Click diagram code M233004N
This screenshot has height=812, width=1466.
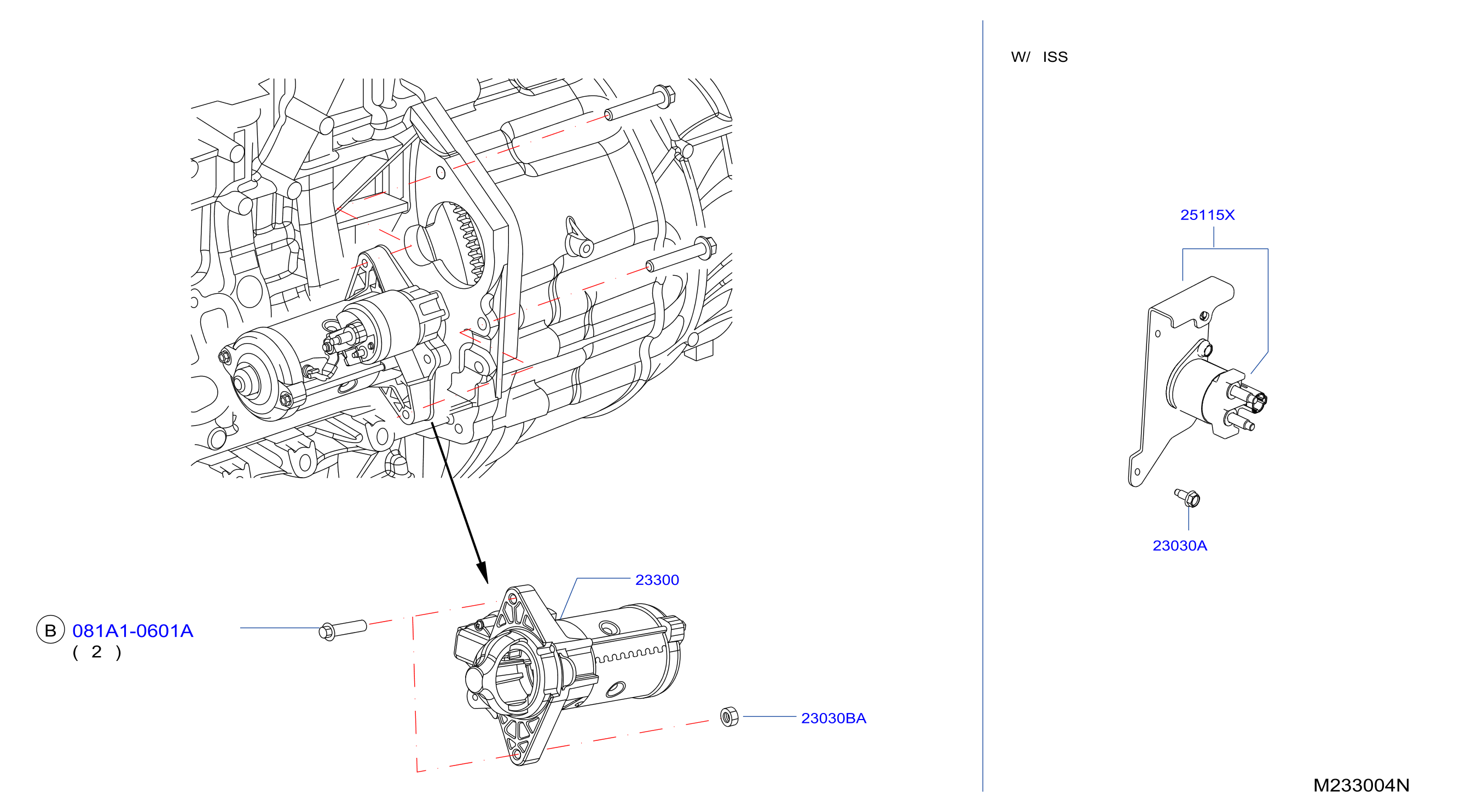tap(1361, 785)
